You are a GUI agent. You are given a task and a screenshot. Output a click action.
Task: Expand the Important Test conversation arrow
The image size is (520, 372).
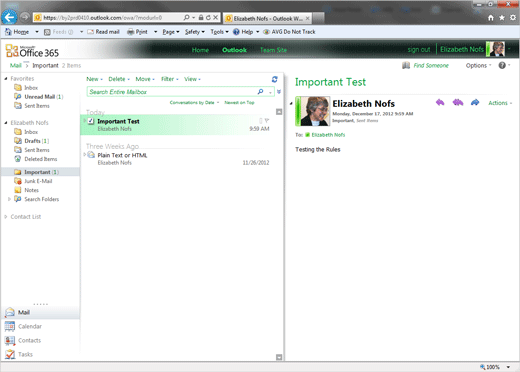[85, 120]
